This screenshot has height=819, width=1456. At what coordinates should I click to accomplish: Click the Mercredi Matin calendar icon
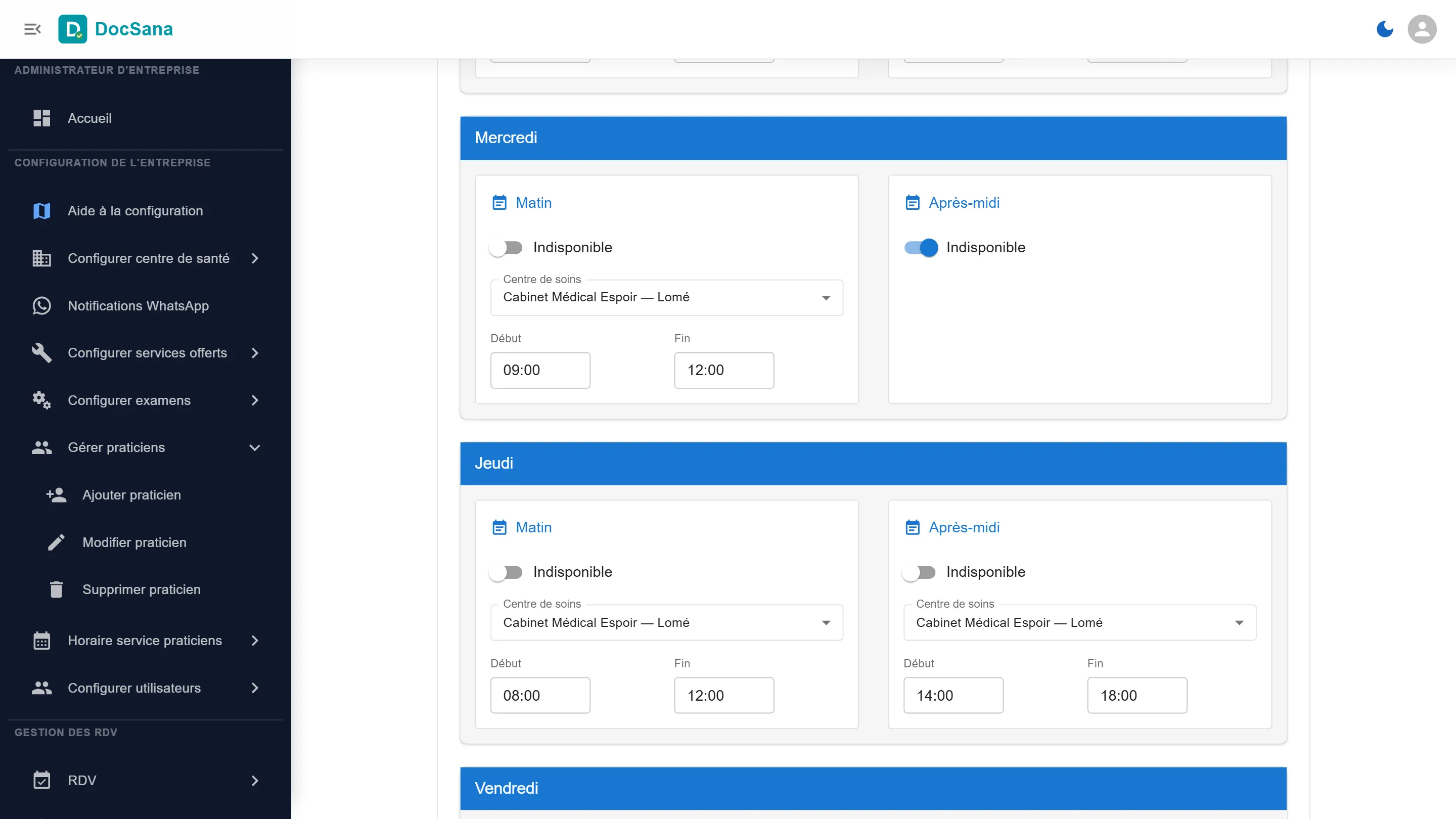[499, 202]
